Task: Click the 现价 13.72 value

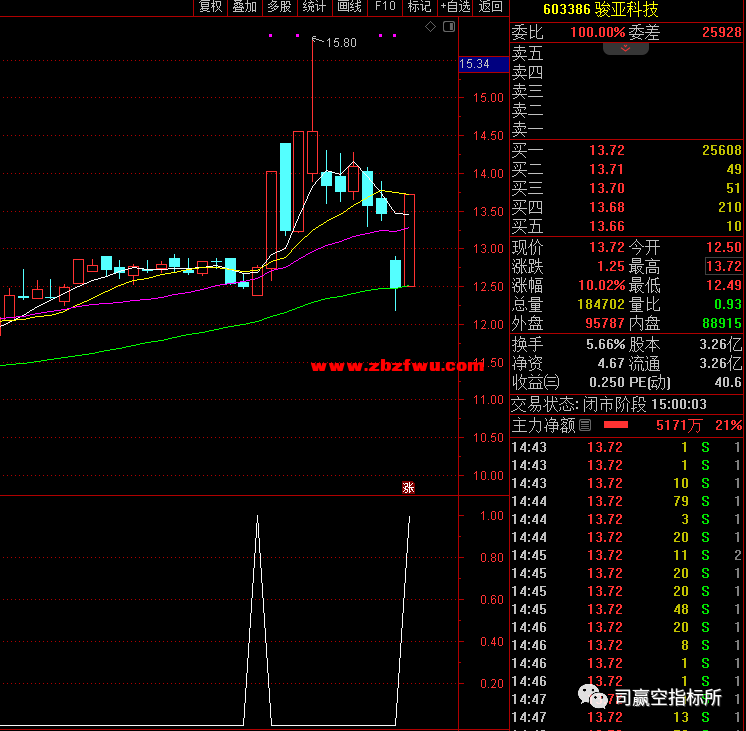Action: pyautogui.click(x=607, y=247)
